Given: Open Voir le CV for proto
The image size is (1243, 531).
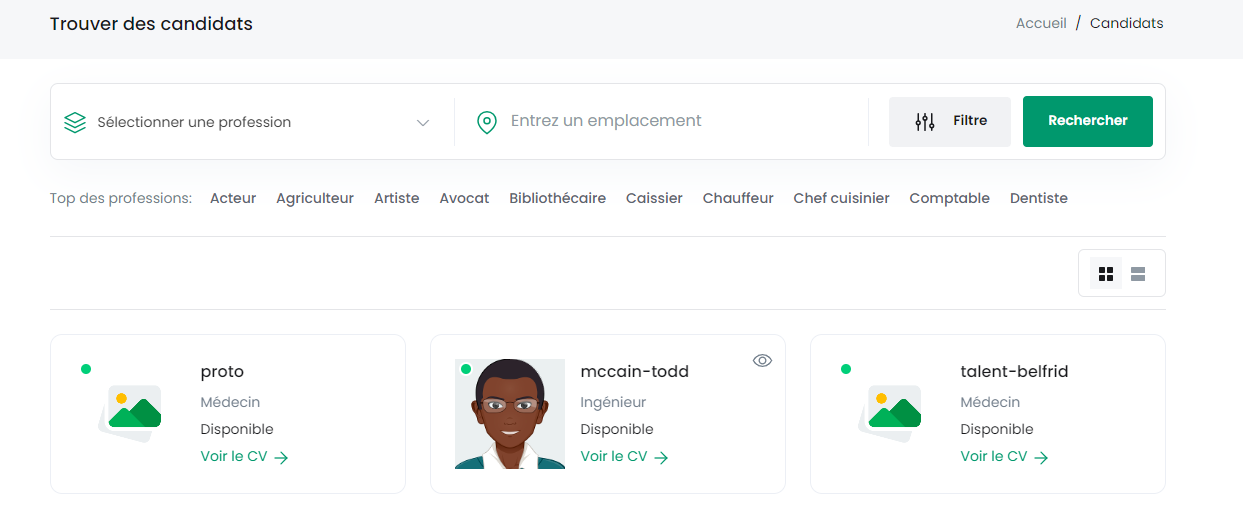Looking at the screenshot, I should click(x=245, y=456).
